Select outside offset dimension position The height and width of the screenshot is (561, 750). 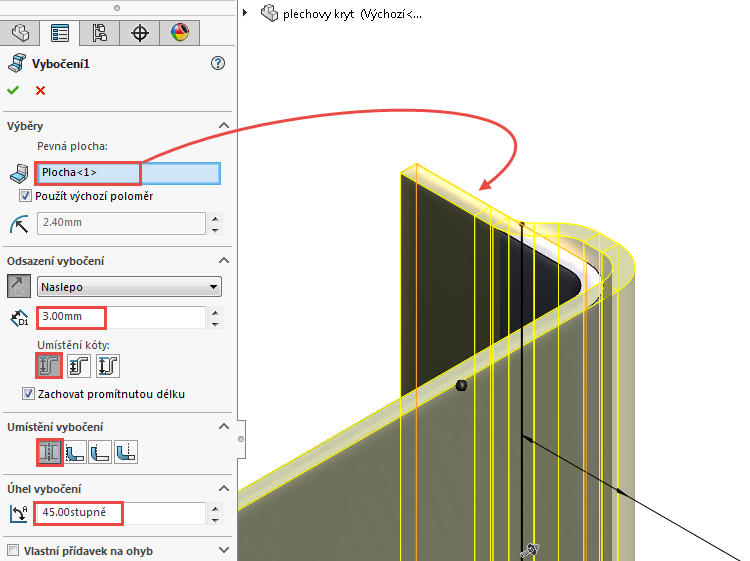click(x=49, y=365)
